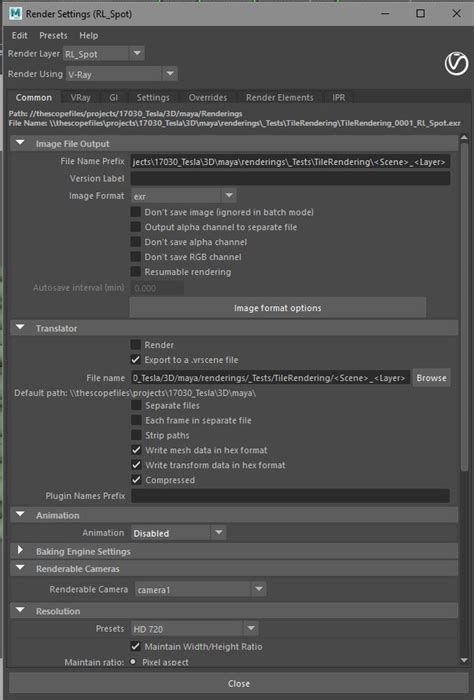Viewport: 474px width, 700px height.
Task: Click the Image format options button
Action: tap(278, 308)
